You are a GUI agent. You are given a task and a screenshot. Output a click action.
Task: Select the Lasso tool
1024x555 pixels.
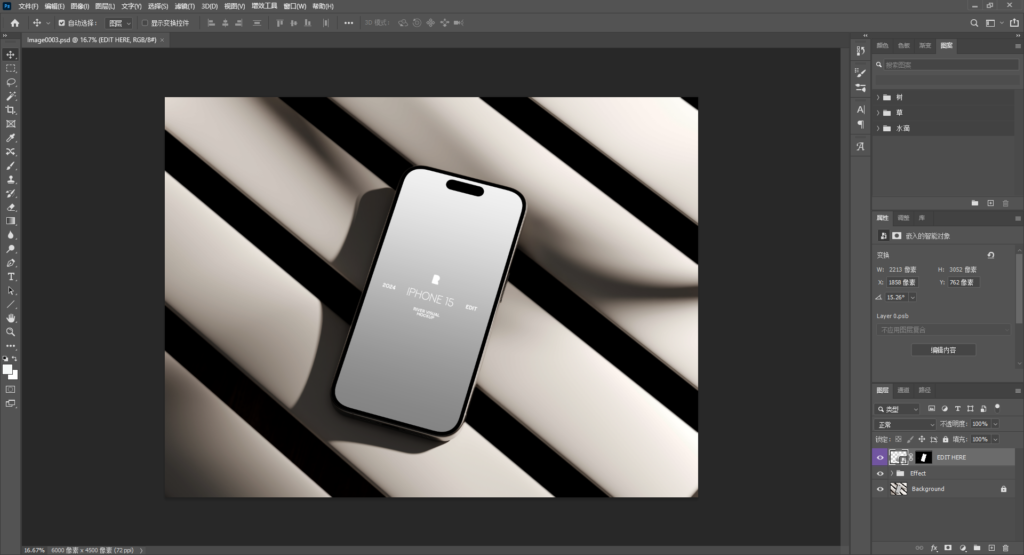10,82
